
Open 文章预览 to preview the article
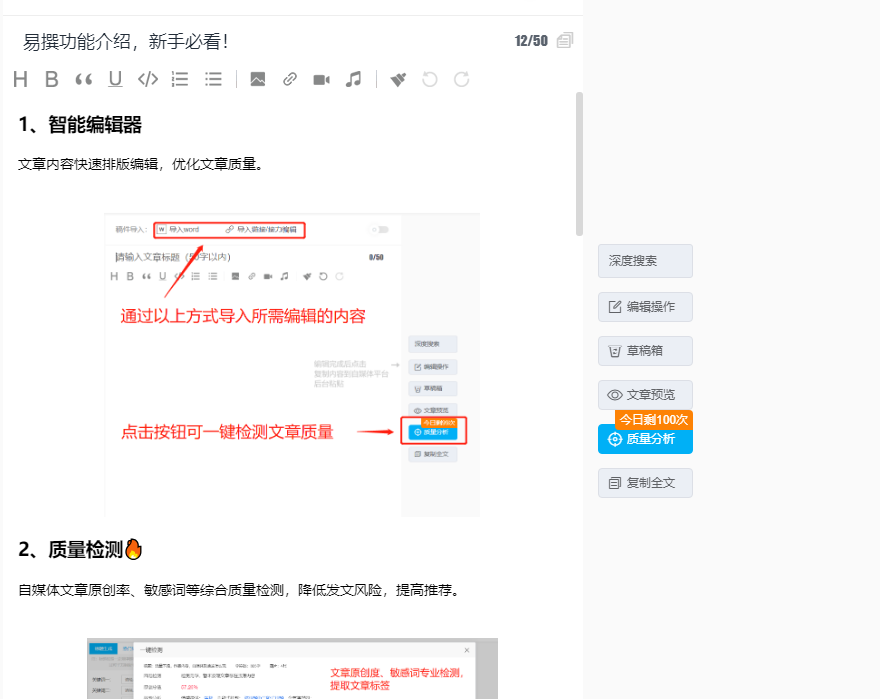tap(645, 395)
